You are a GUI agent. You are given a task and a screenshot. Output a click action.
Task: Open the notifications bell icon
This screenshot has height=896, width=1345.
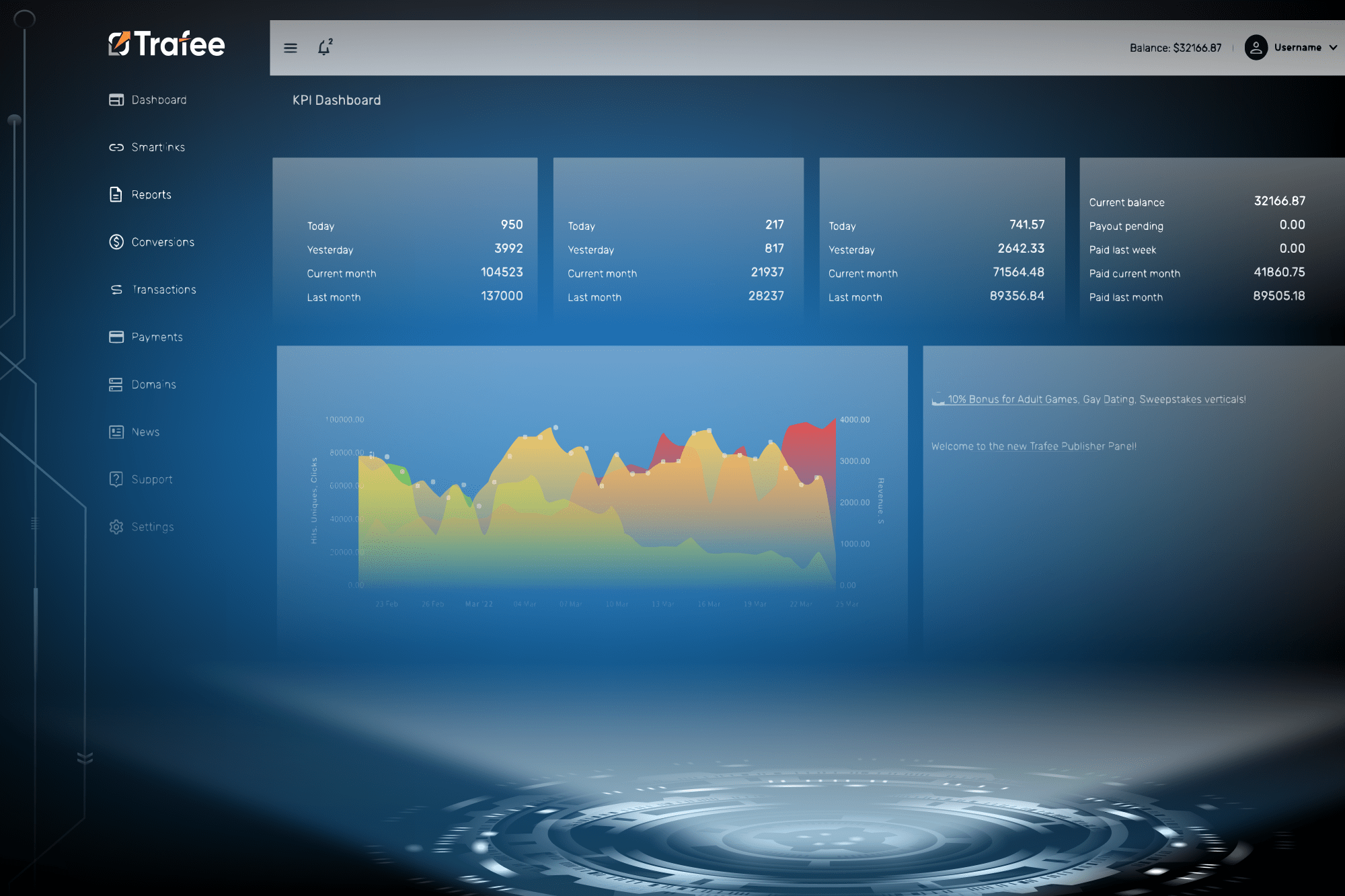coord(325,47)
